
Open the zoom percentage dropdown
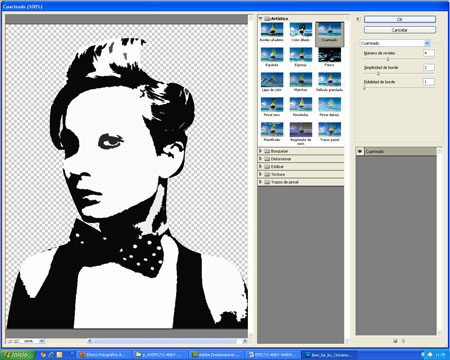point(42,341)
